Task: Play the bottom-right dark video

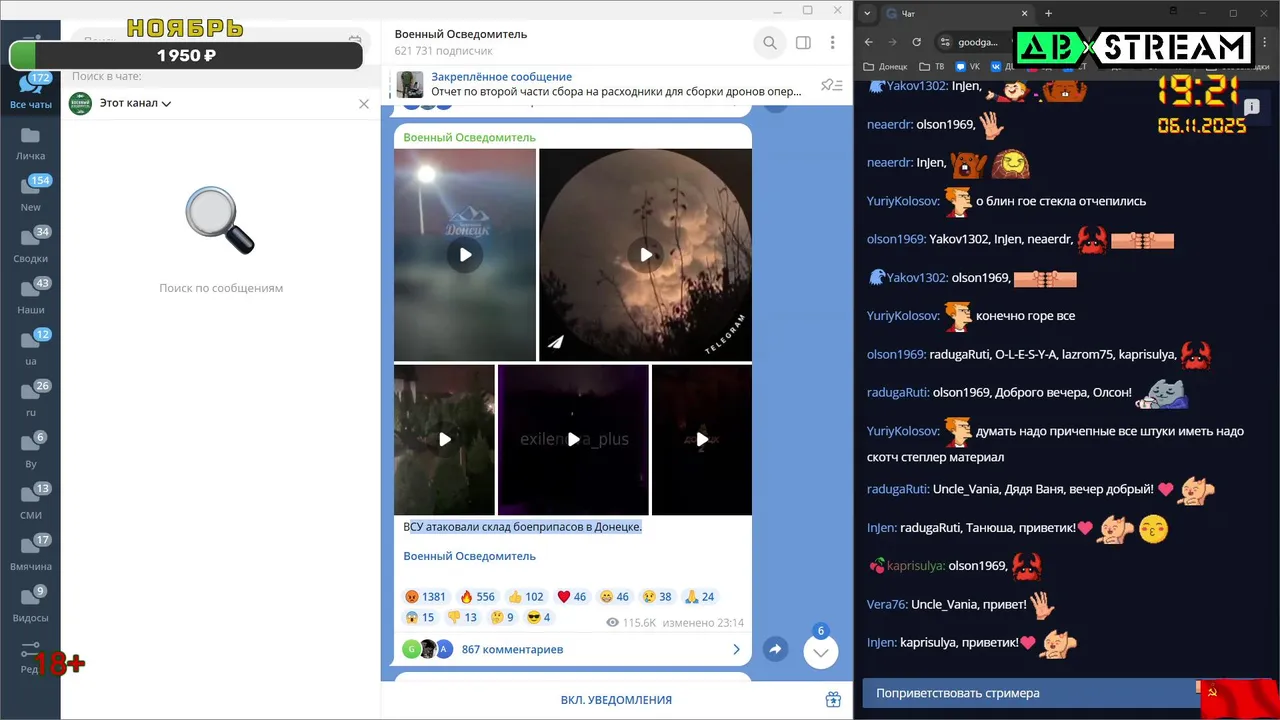Action: (x=702, y=439)
